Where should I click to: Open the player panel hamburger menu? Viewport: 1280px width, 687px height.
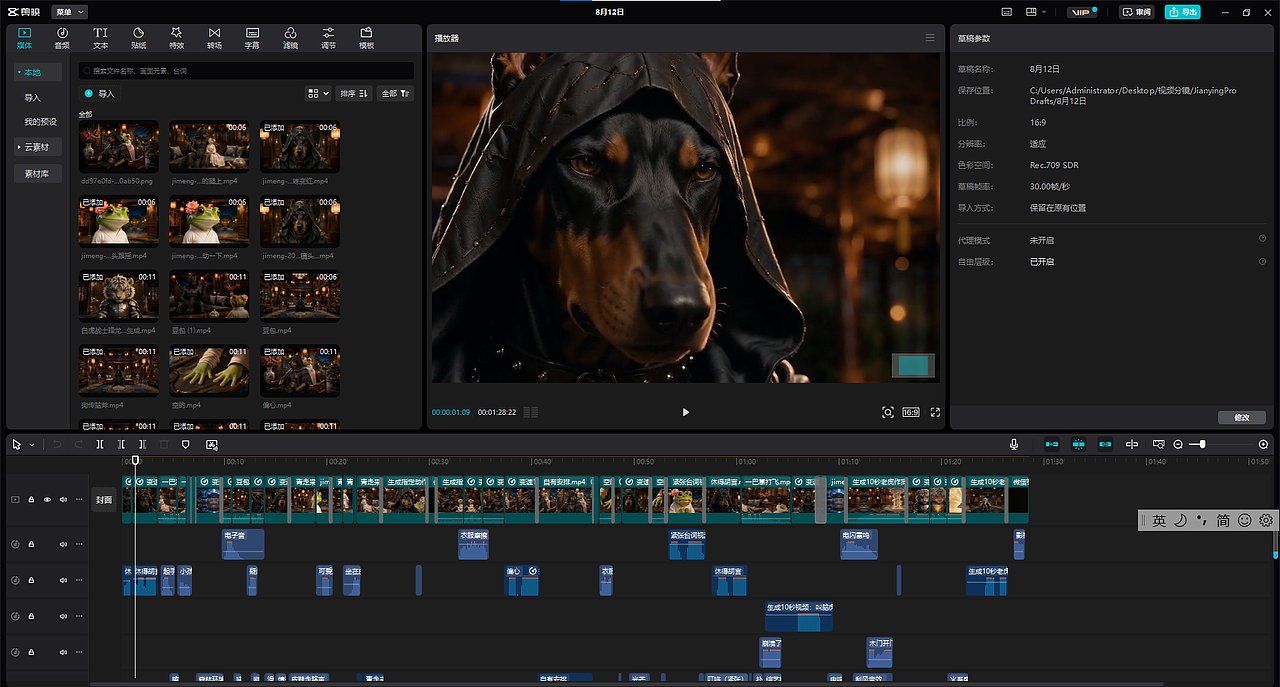click(930, 38)
